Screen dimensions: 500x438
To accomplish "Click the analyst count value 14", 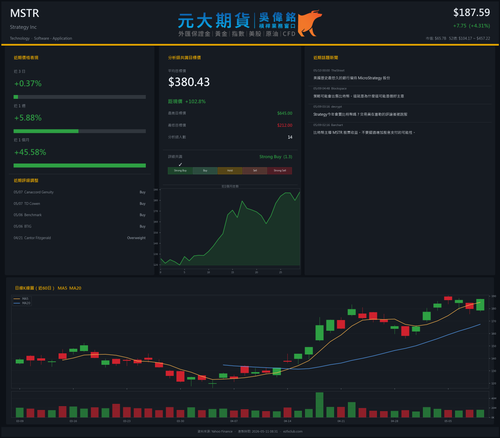I will tap(290, 137).
